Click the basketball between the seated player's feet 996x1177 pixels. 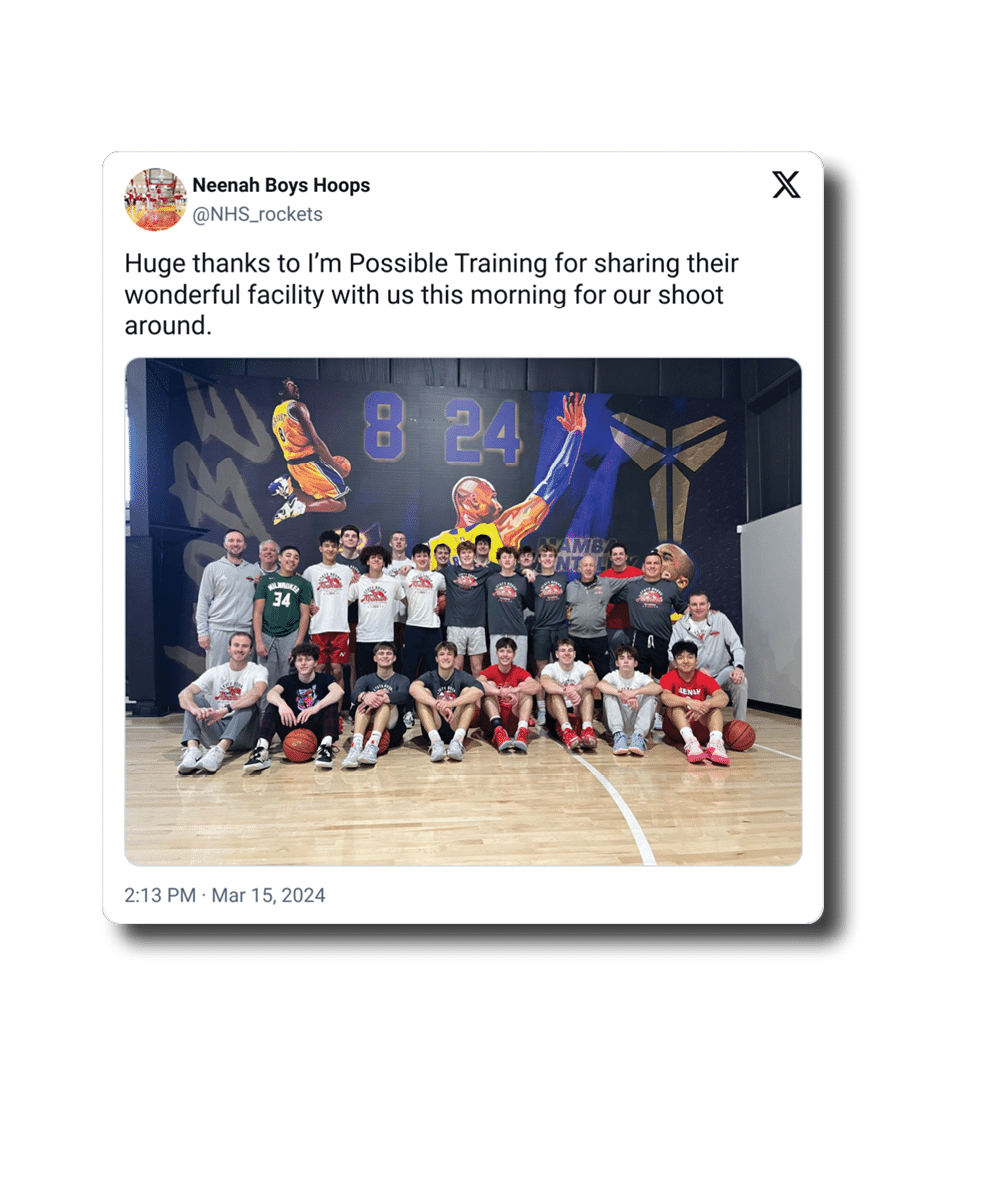click(x=300, y=745)
